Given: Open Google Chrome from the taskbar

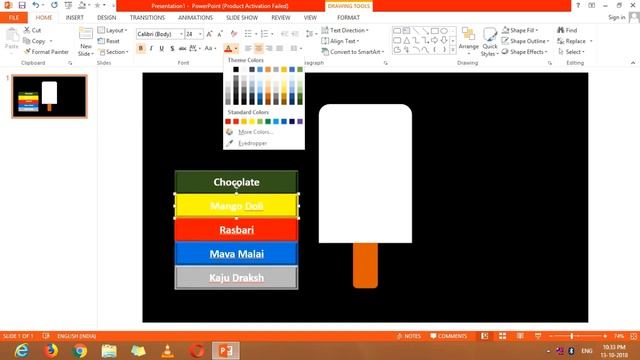Looking at the screenshot, I should click(80, 351).
